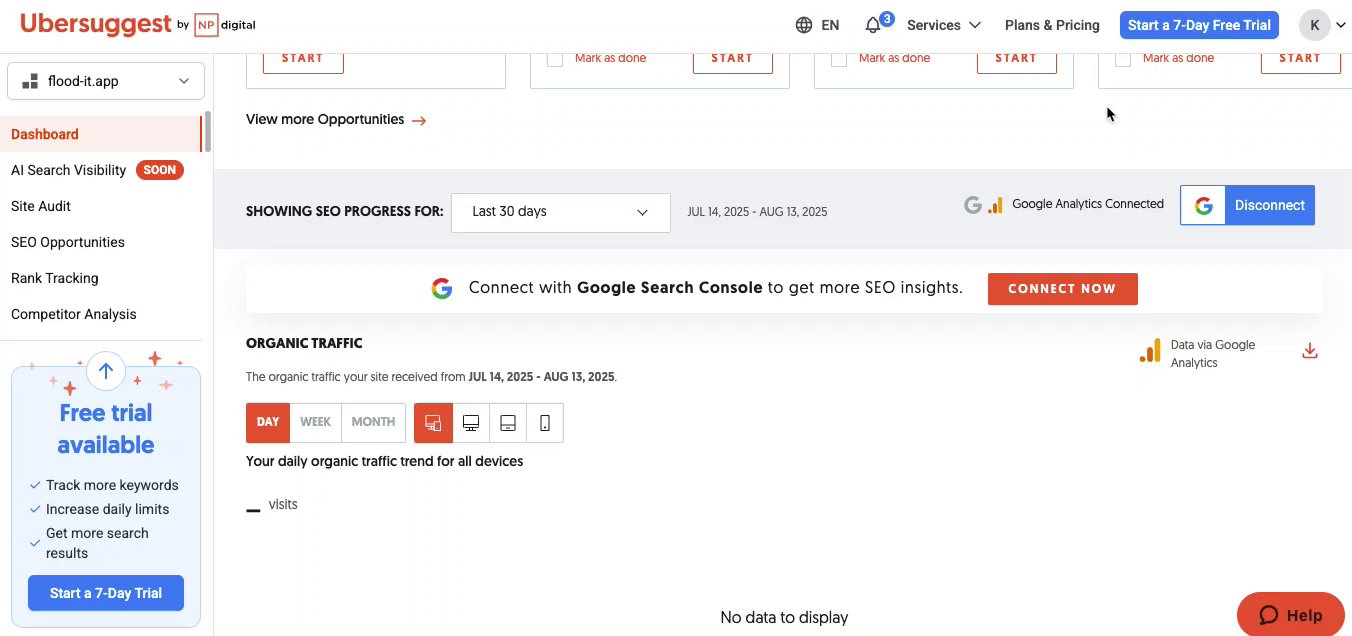The height and width of the screenshot is (636, 1352).
Task: Toggle visits legend entry
Action: 272,505
